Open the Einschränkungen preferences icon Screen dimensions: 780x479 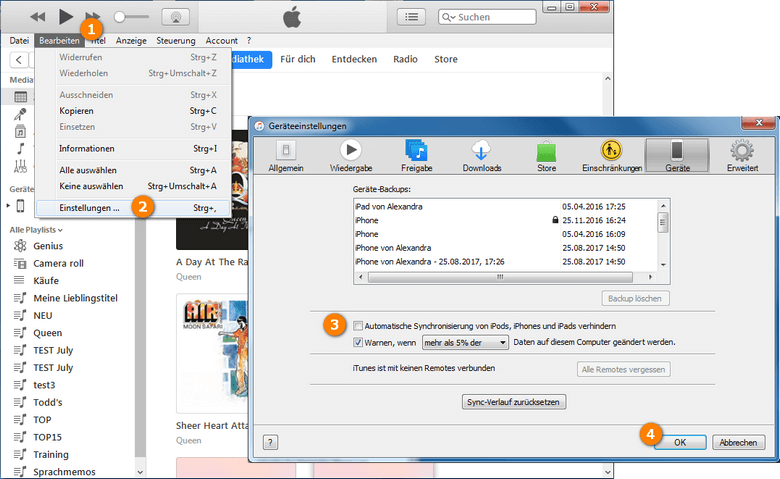[x=611, y=156]
